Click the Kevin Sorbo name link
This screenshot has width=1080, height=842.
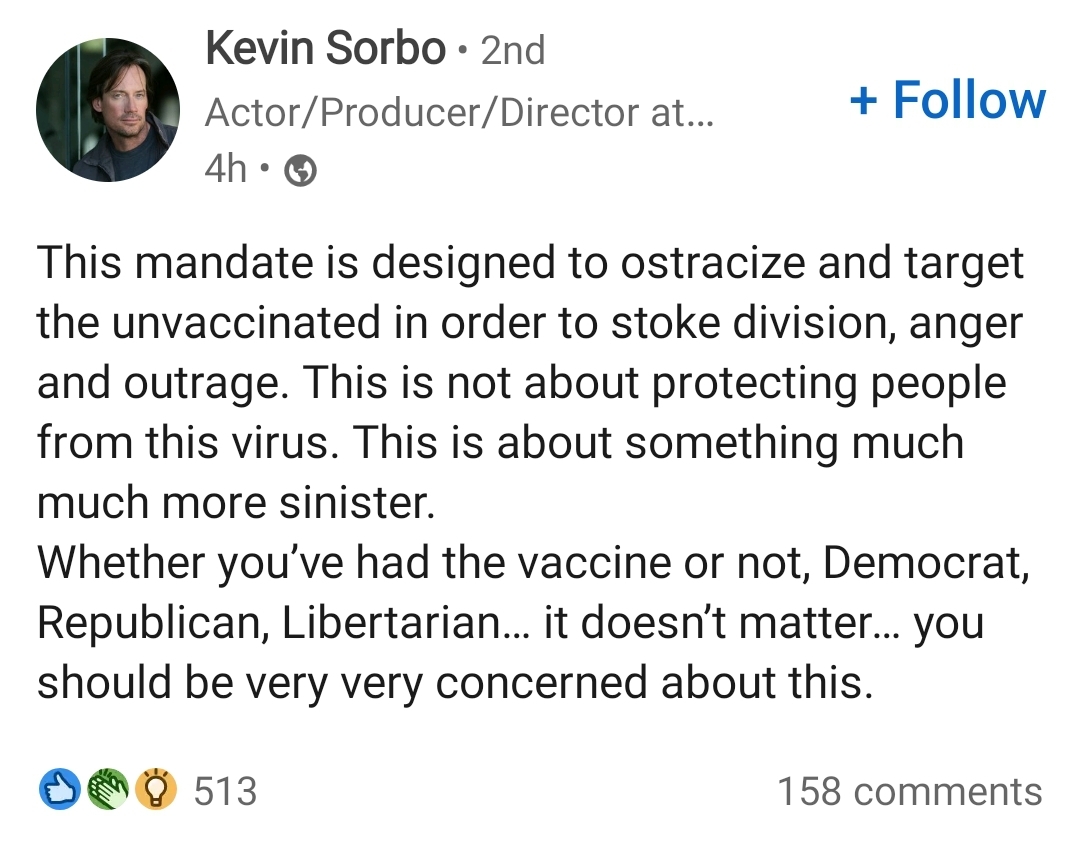click(325, 48)
